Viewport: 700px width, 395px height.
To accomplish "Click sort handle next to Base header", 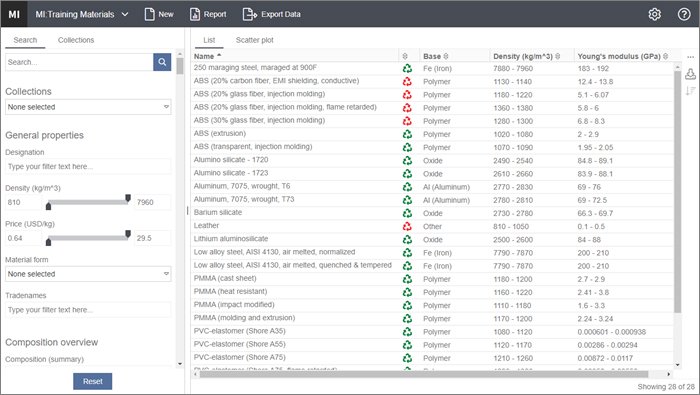I will click(446, 56).
